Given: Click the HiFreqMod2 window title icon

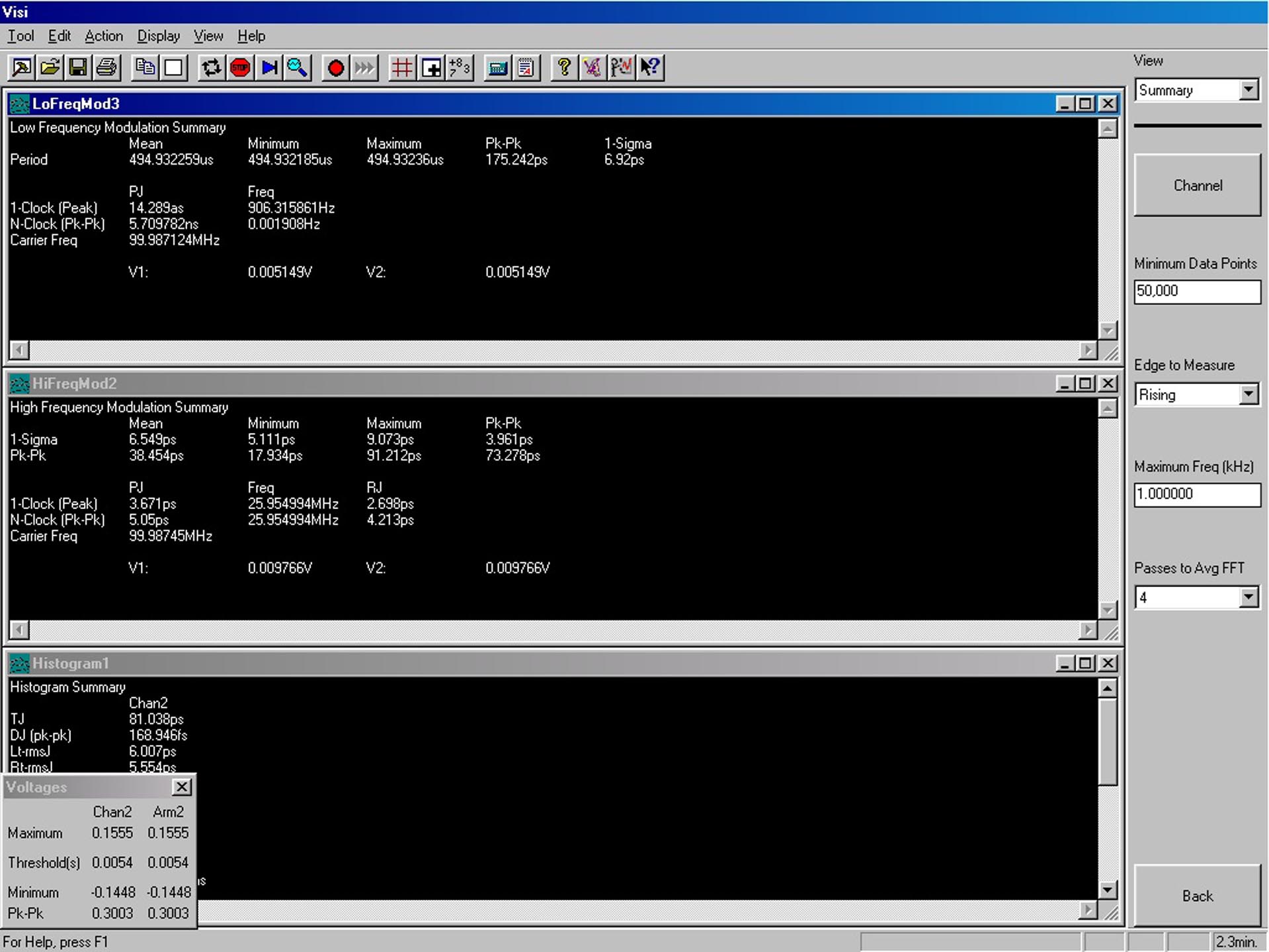Looking at the screenshot, I should pyautogui.click(x=19, y=383).
